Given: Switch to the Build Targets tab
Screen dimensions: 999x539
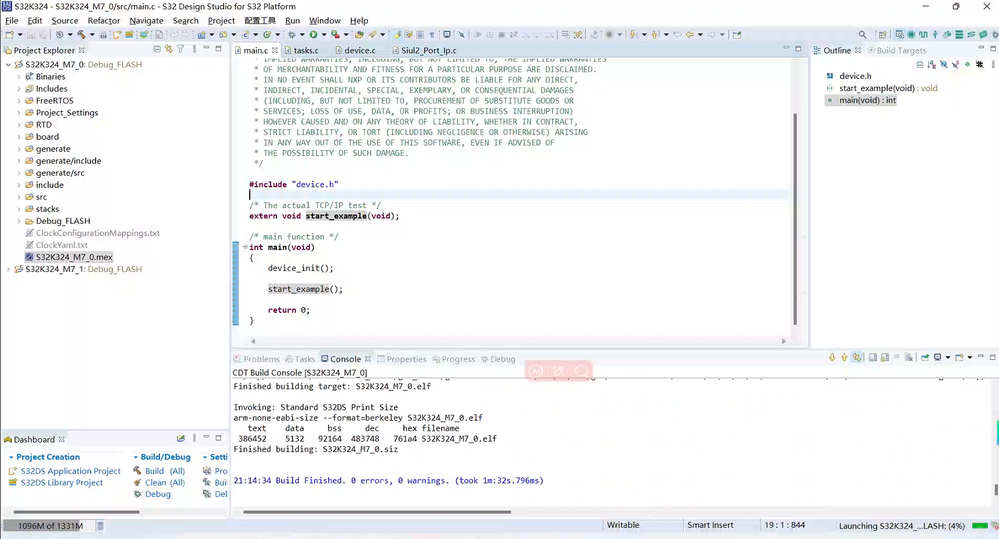Looking at the screenshot, I should coord(896,50).
